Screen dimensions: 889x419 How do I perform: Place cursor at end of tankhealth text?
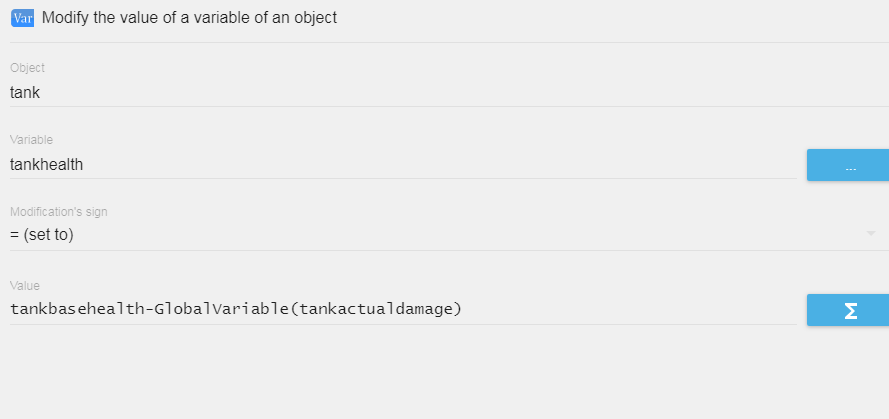(83, 165)
